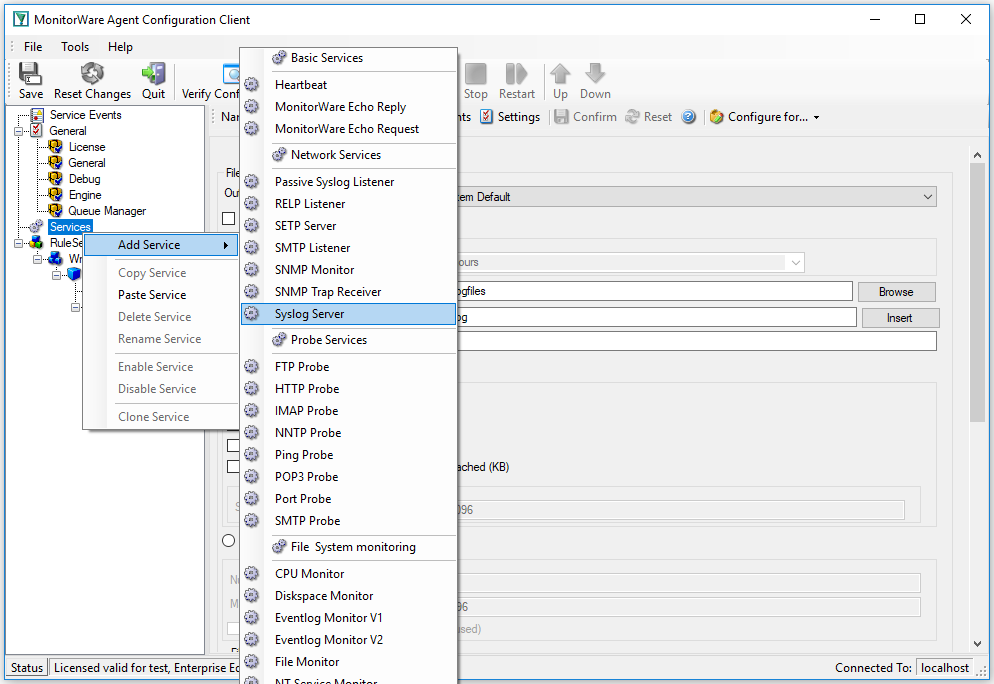Click the gear icon beside Heartbeat
The width and height of the screenshot is (994, 684).
pos(252,84)
